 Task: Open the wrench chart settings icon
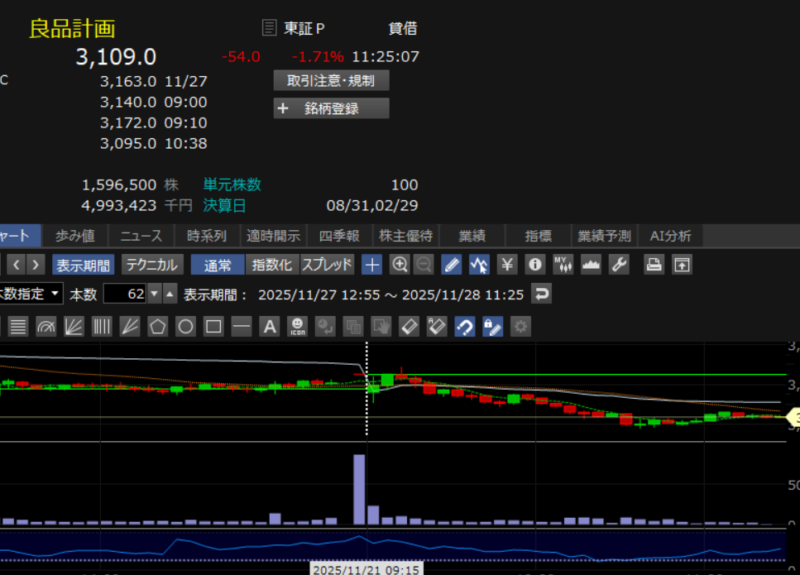pyautogui.click(x=618, y=265)
